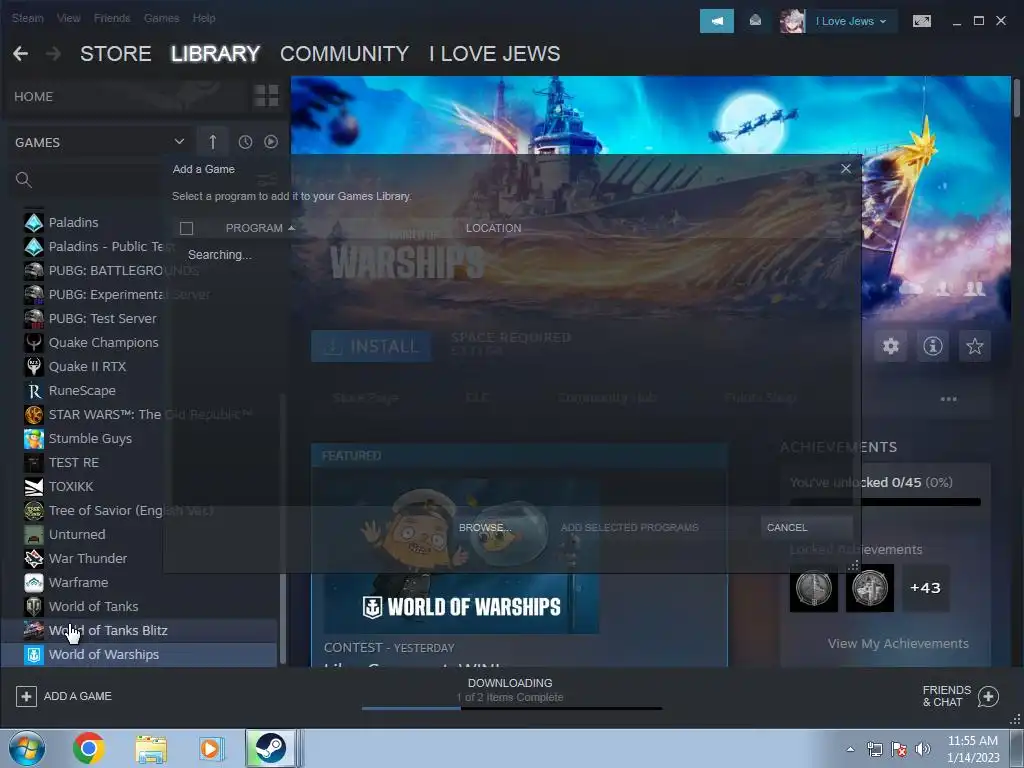
Task: Open the I Love Jews account dropdown
Action: tap(850, 21)
